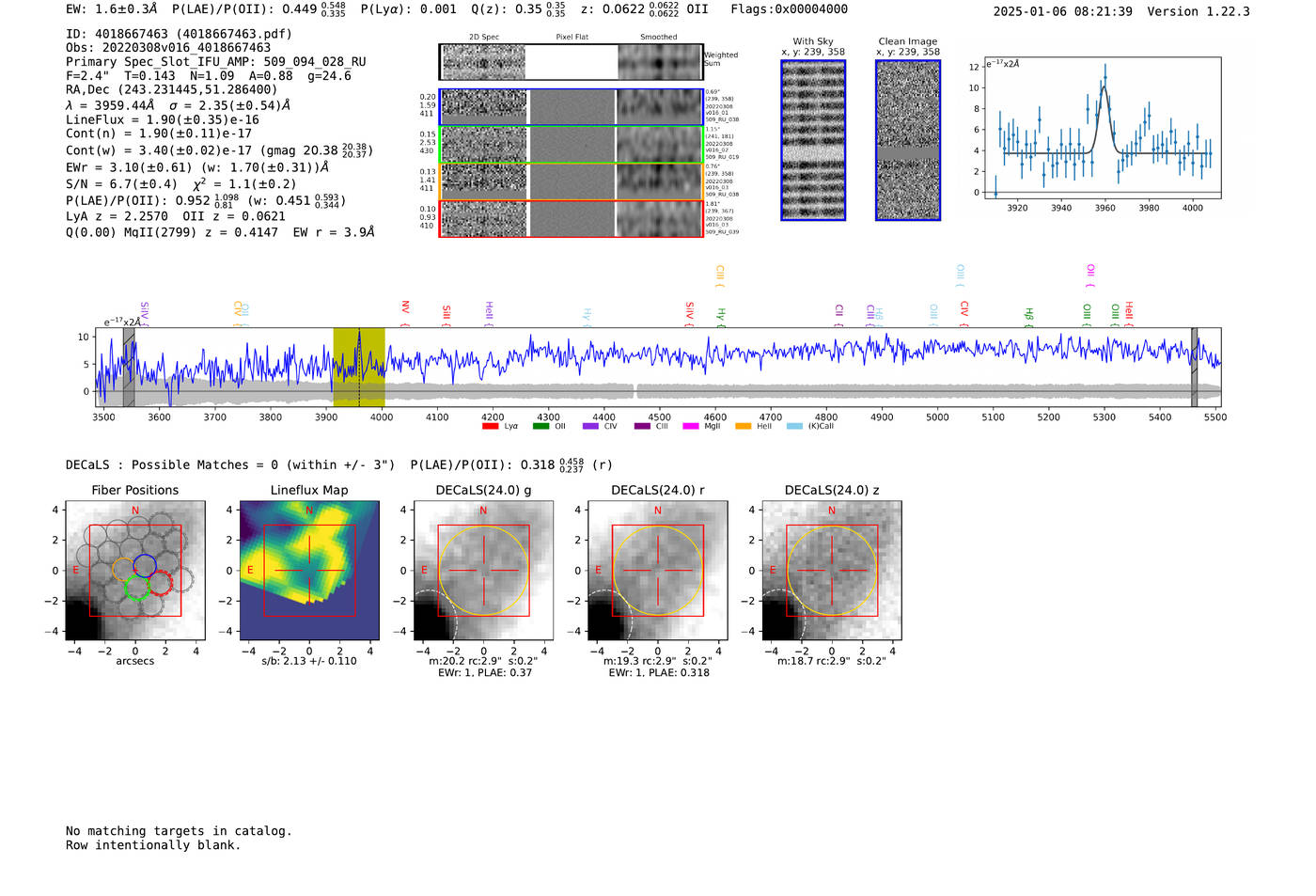Click the green-bordered 2D spectrum row

(x=571, y=144)
